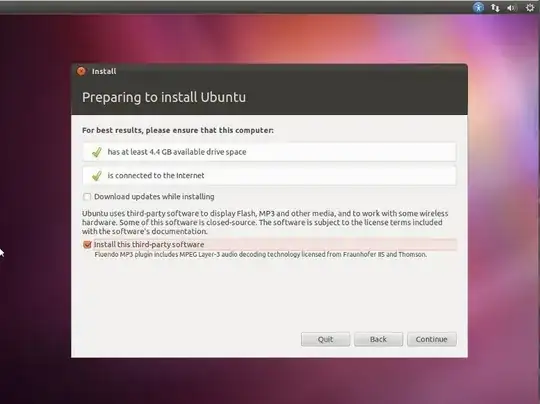Select the 'is connected to the Internet' row

(x=269, y=176)
